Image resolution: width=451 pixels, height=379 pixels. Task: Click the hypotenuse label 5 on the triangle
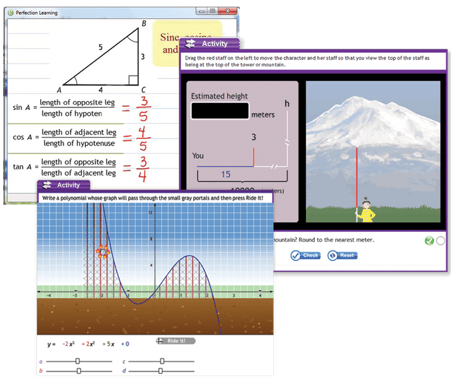(100, 47)
